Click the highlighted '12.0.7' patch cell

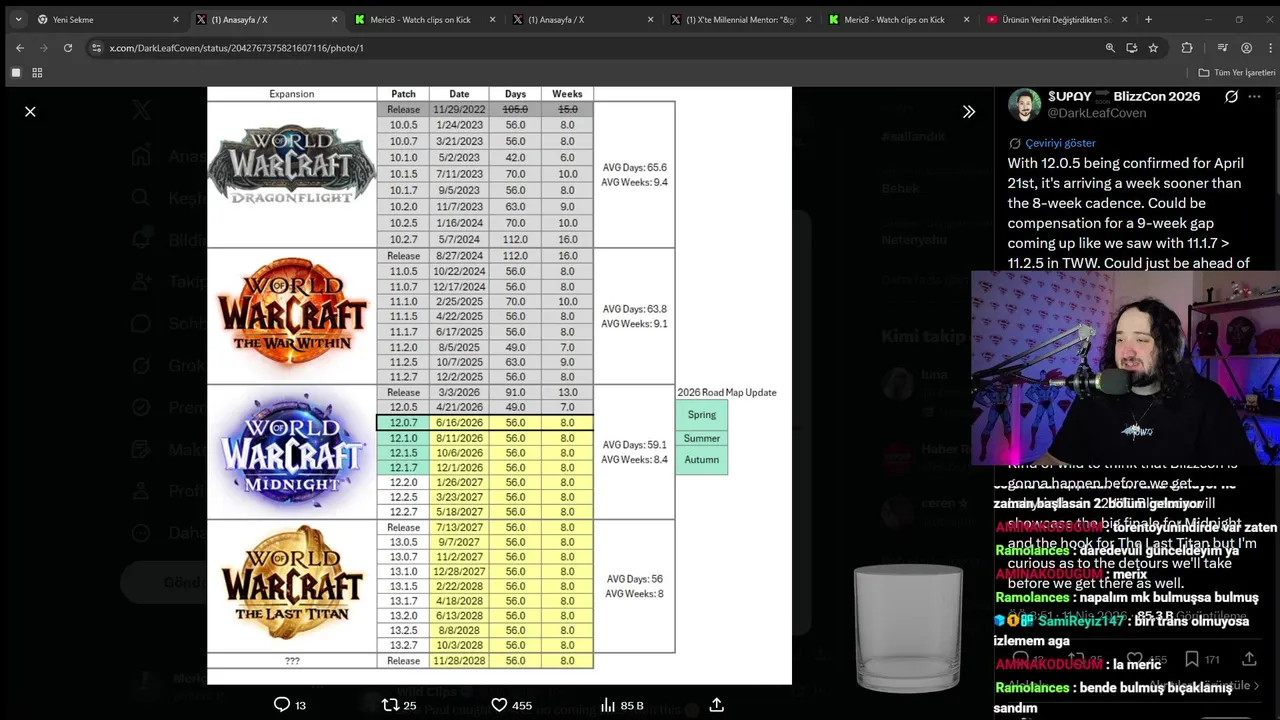point(403,423)
